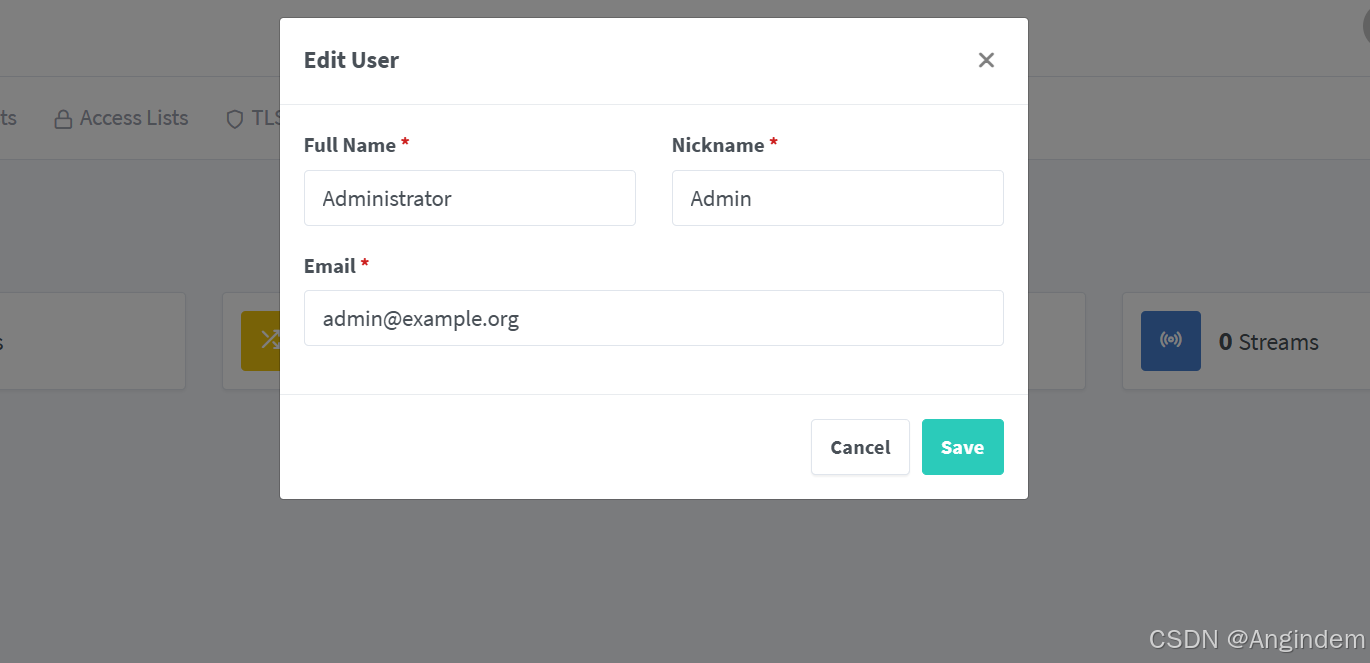Viewport: 1370px width, 663px height.
Task: Open the 0 Streams dashboard card
Action: [1246, 341]
